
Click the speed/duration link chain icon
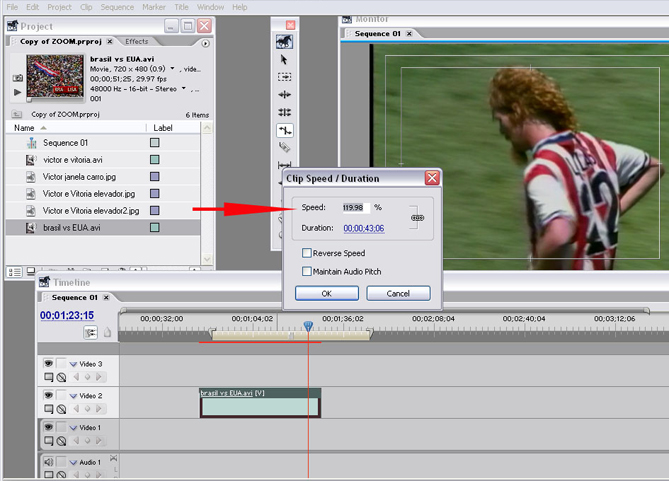417,218
